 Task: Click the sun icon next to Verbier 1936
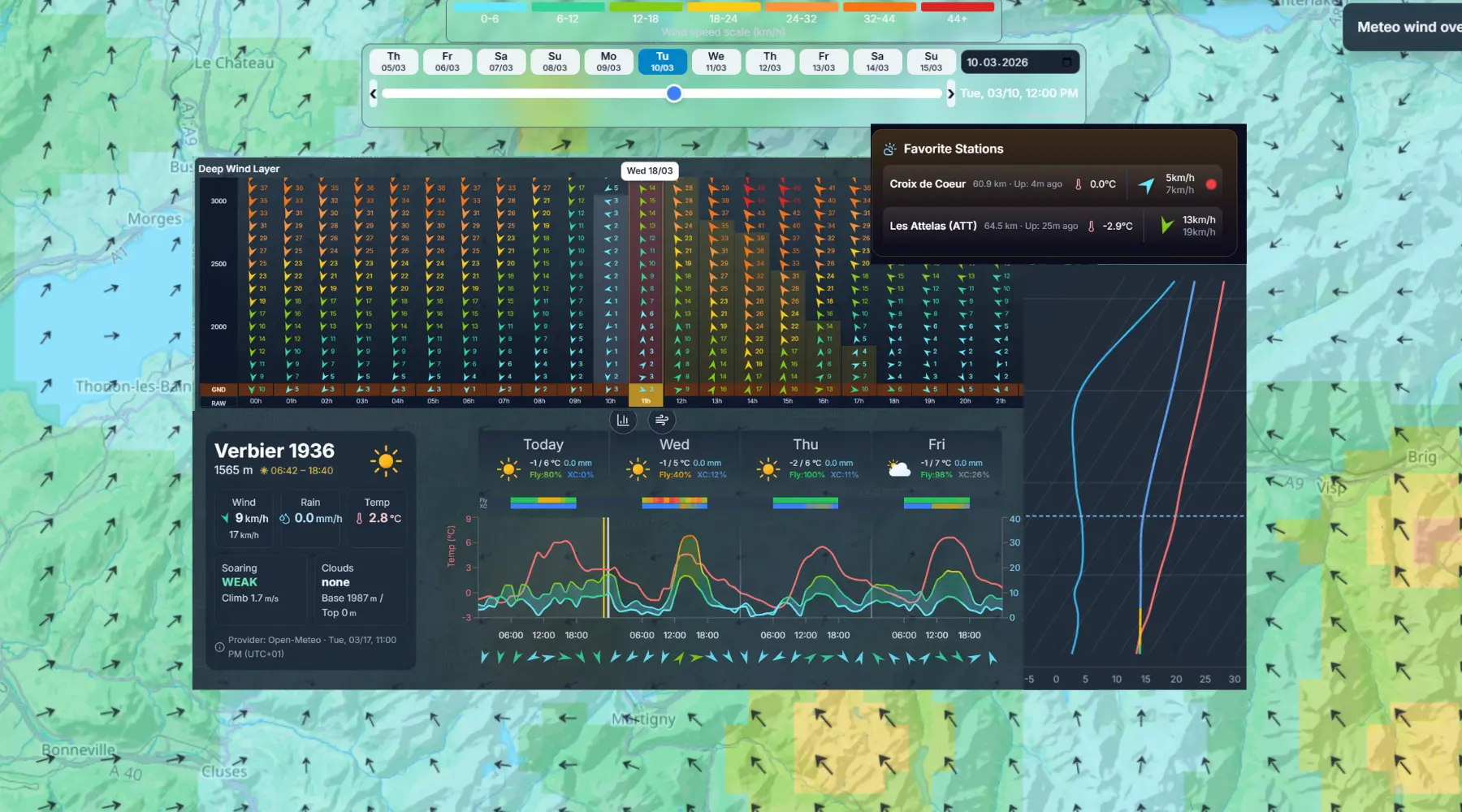point(386,460)
